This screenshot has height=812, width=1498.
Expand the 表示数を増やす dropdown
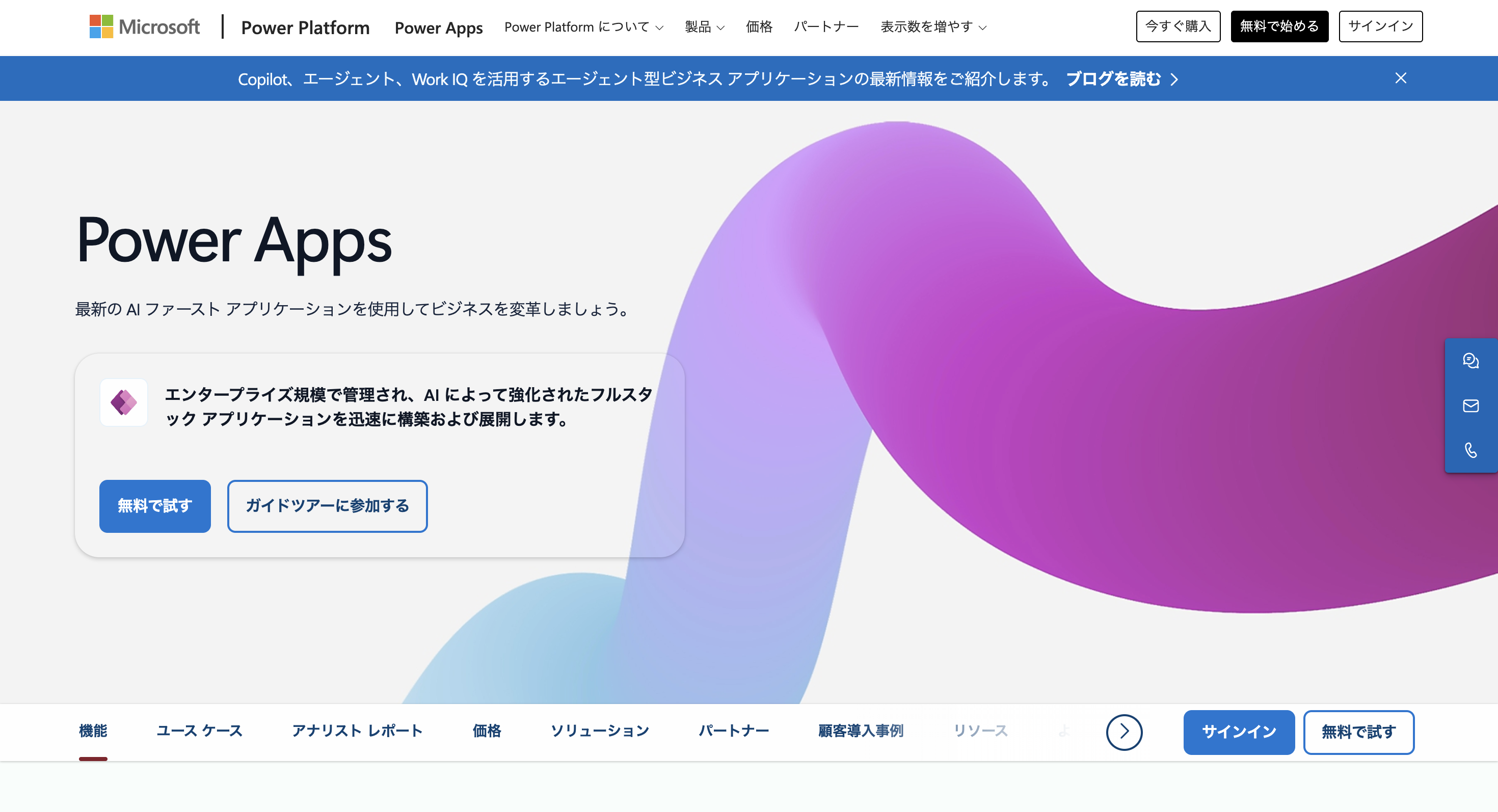click(933, 26)
